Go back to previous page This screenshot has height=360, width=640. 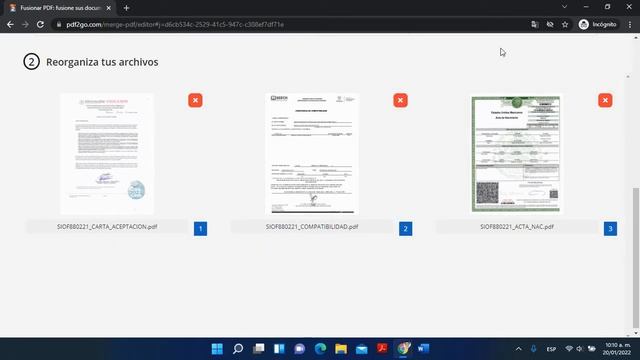10,24
